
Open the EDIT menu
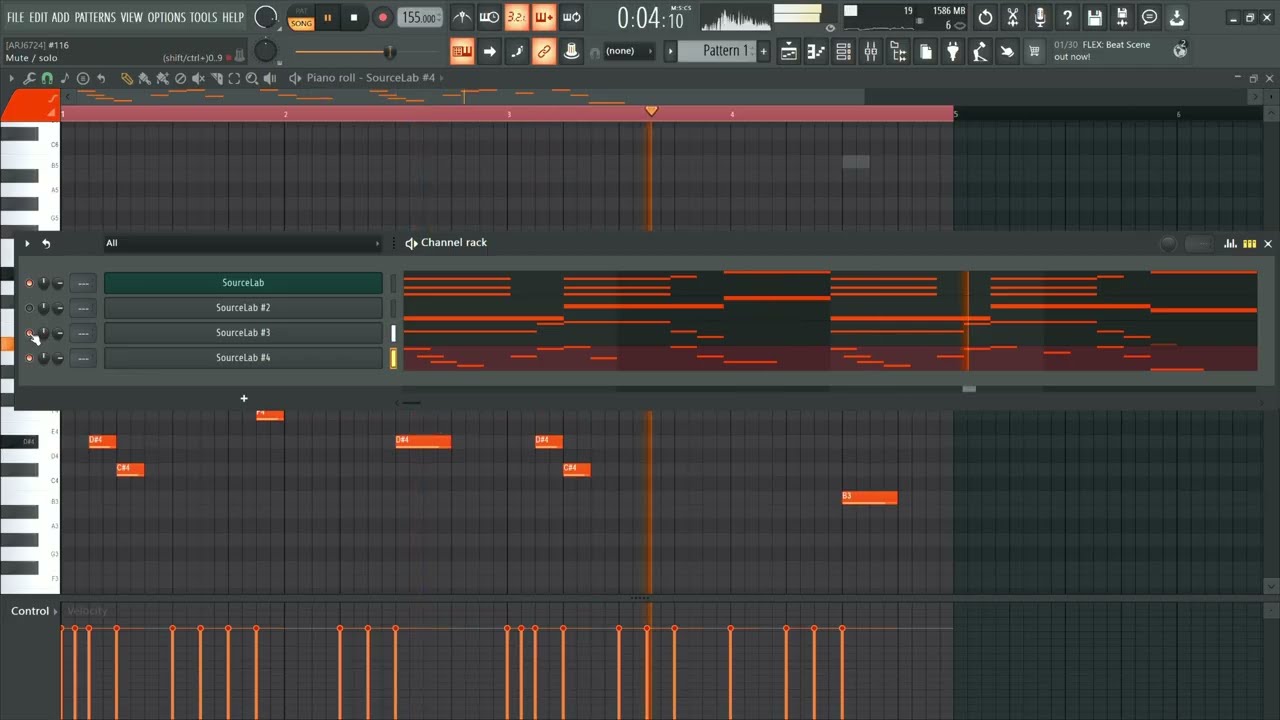point(38,17)
